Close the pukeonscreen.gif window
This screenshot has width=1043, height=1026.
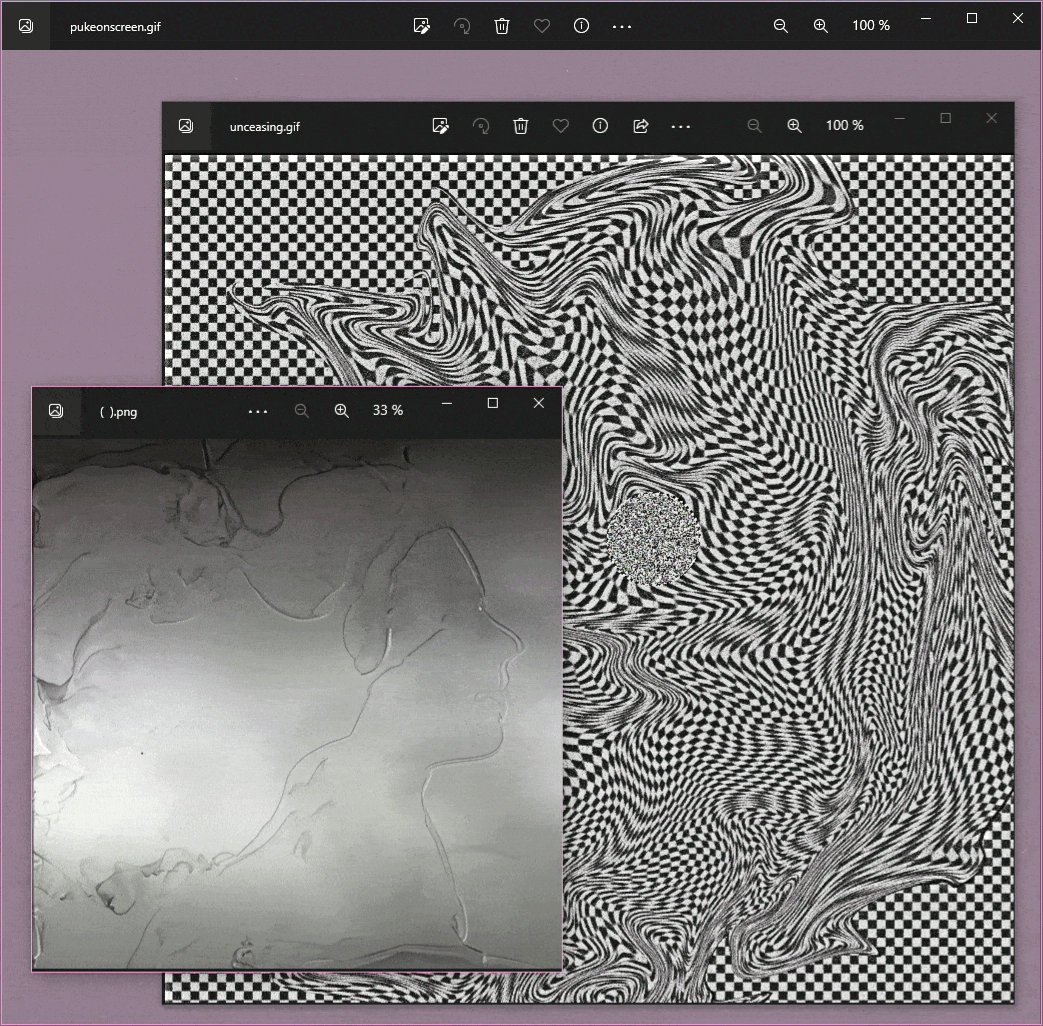pos(1018,18)
